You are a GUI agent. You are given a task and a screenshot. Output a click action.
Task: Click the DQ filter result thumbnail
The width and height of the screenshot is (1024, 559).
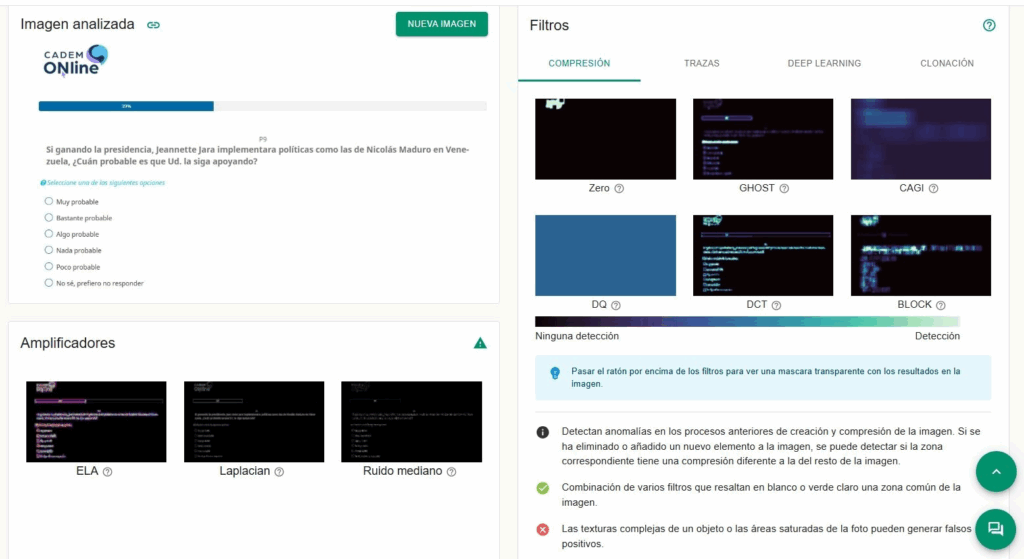tap(605, 255)
